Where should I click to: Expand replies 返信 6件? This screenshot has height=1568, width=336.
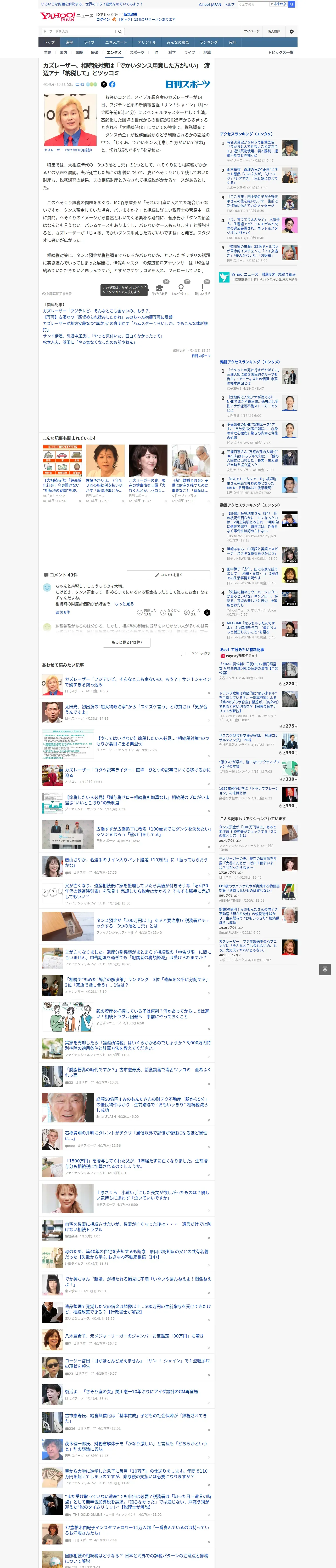tap(62, 612)
